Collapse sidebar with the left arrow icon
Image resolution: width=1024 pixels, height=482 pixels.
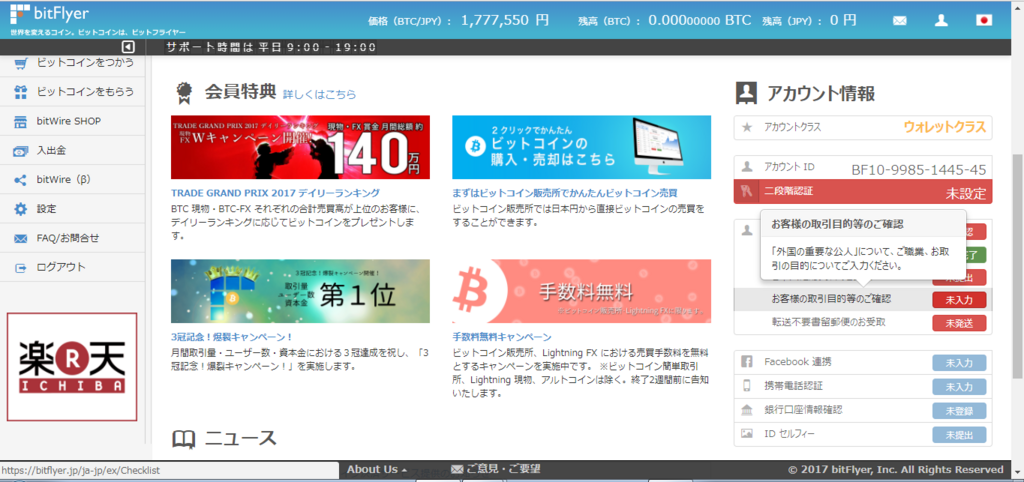128,47
